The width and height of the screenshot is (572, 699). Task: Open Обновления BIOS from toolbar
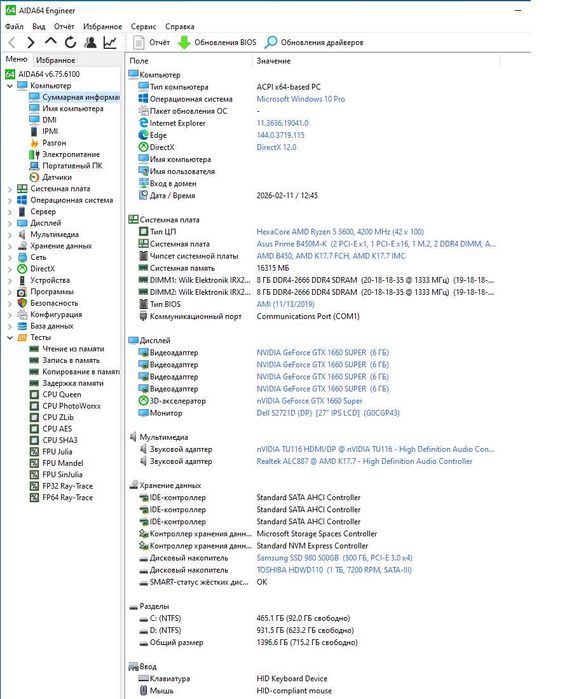pyautogui.click(x=218, y=43)
